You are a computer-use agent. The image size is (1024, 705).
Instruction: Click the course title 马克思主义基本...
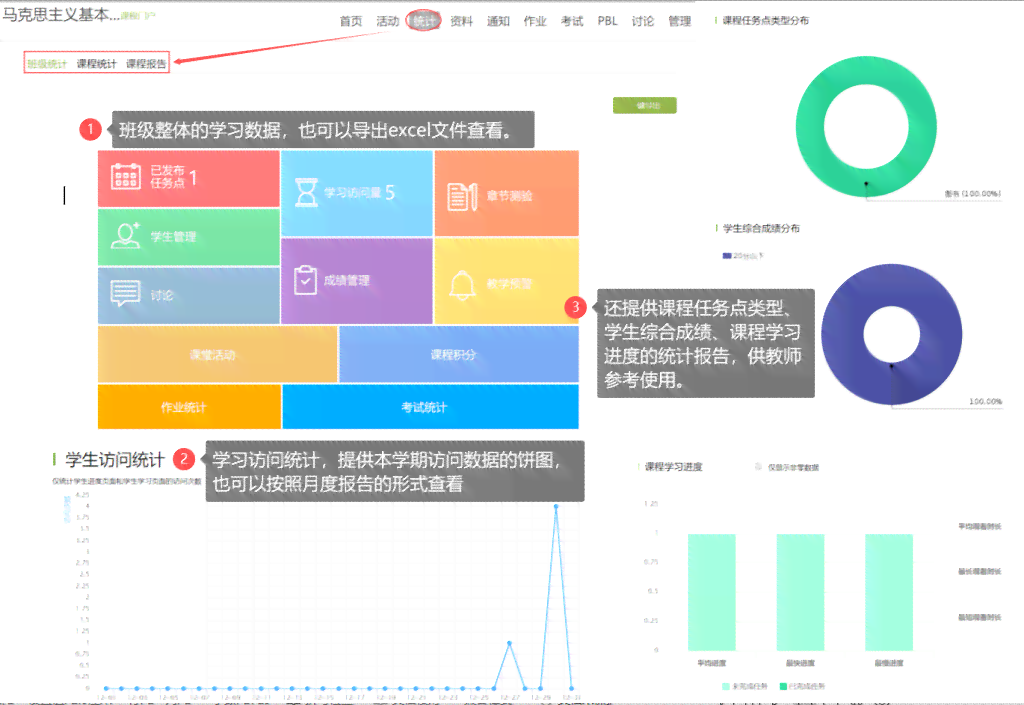[61, 14]
